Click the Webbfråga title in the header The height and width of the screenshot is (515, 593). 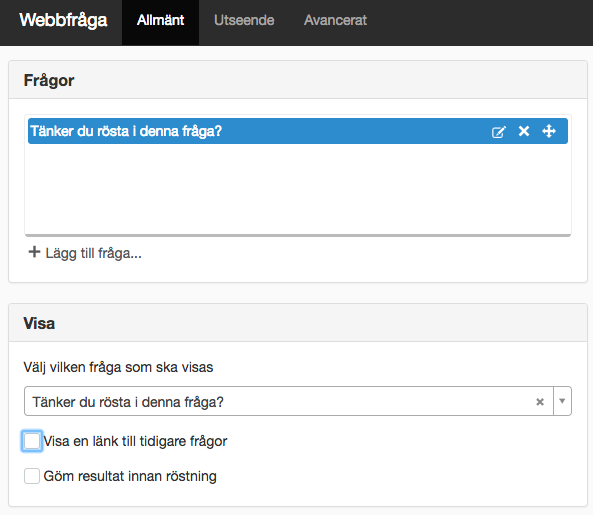[63, 20]
